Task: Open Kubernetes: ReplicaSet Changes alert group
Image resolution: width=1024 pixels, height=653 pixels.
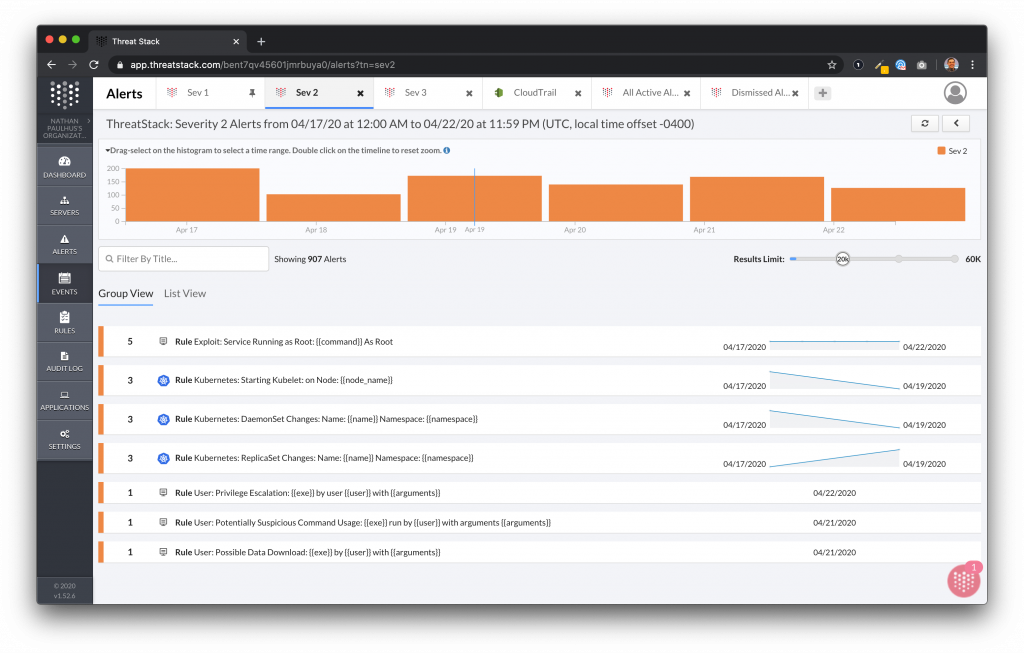Action: click(x=539, y=458)
